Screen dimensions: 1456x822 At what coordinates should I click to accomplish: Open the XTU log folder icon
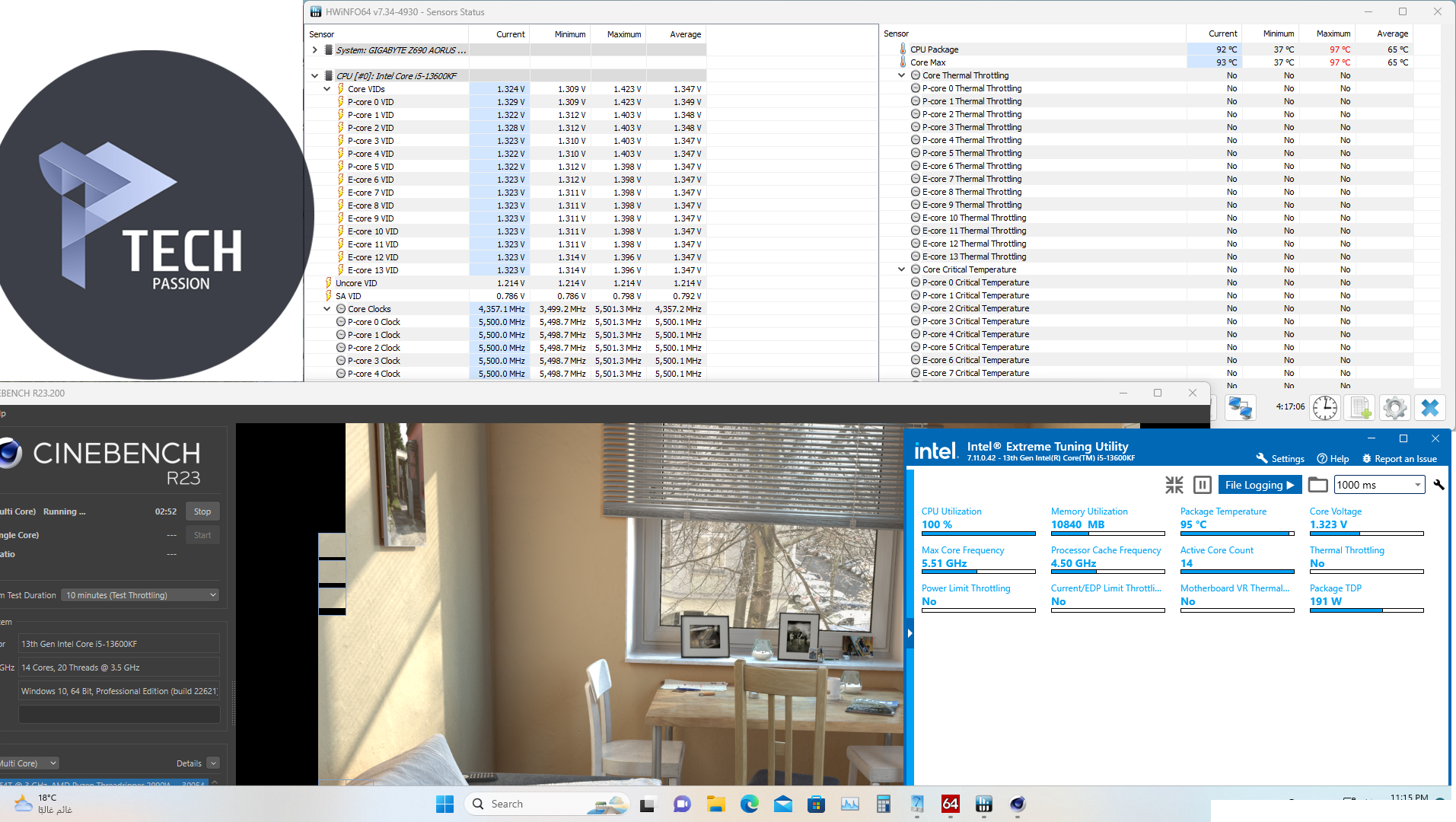1318,485
